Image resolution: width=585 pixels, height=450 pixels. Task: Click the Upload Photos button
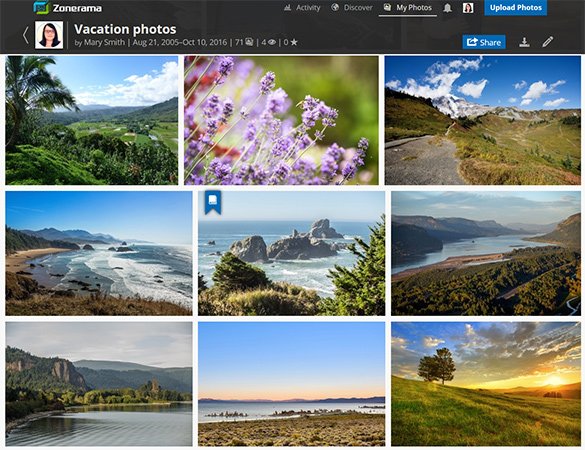click(x=516, y=8)
